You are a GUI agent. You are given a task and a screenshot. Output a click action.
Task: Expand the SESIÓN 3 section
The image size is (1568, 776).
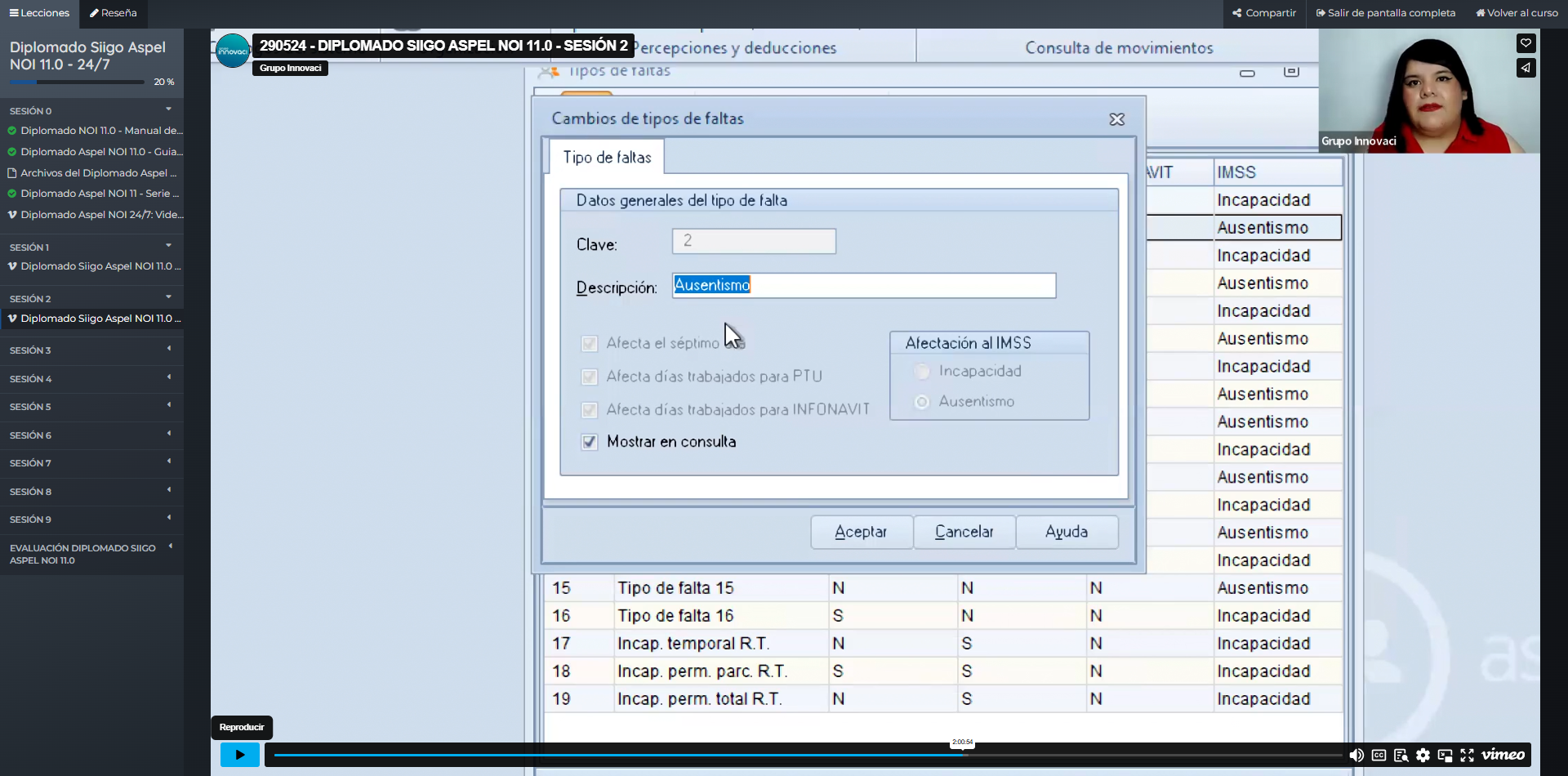pyautogui.click(x=91, y=350)
